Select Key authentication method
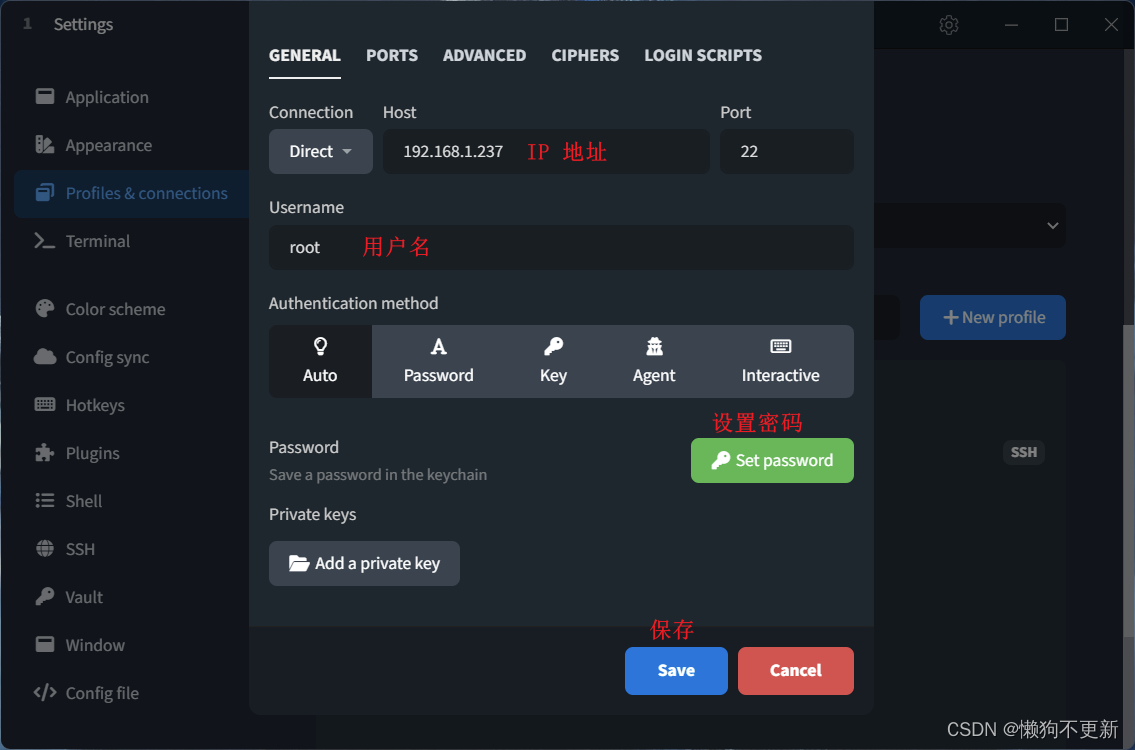The height and width of the screenshot is (750, 1135). coord(553,361)
